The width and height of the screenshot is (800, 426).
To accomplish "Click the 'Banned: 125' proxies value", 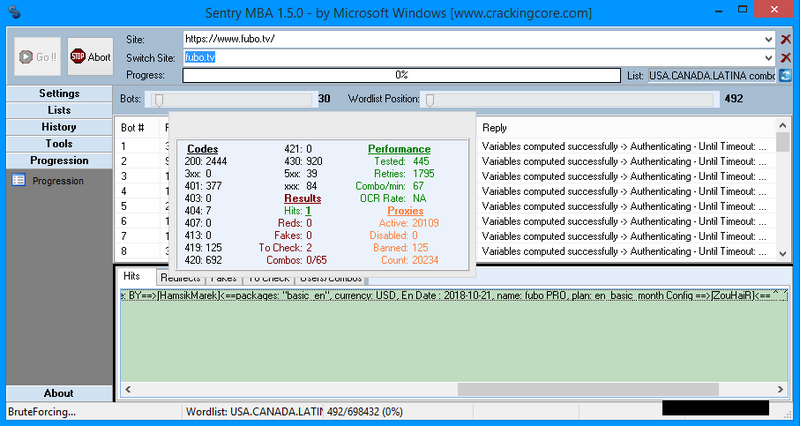I will (401, 248).
